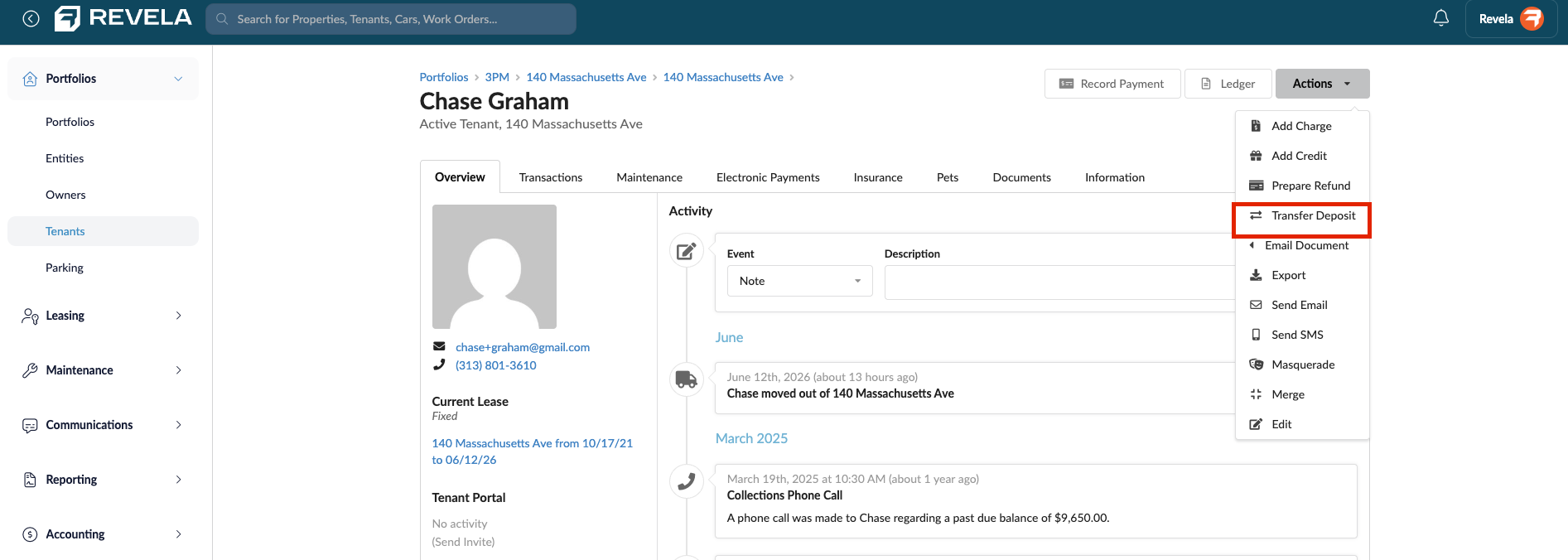Click the Send Invite link
1568x560 pixels.
pos(463,542)
